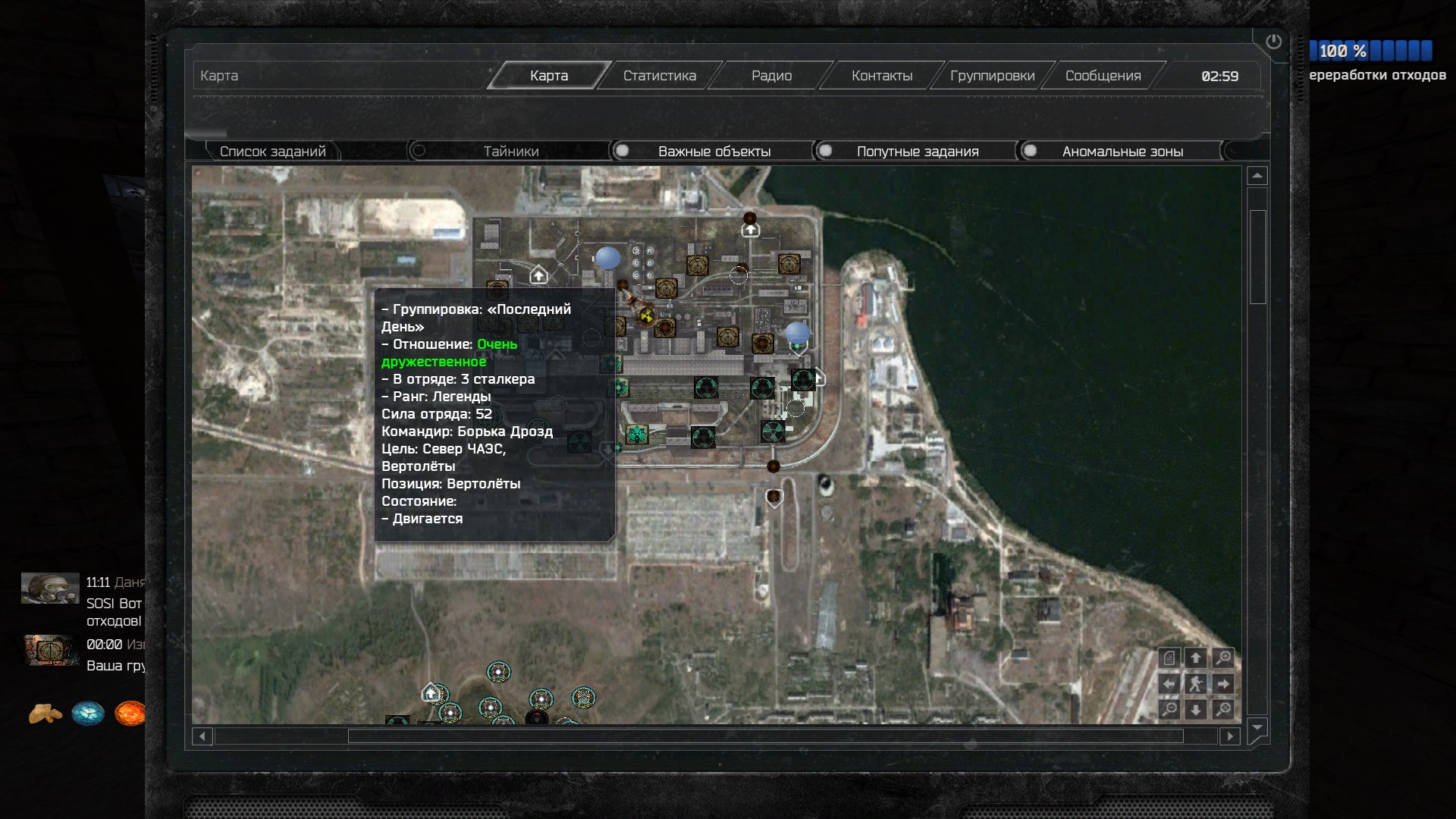Center map on player with stalker icon
Image resolution: width=1456 pixels, height=819 pixels.
(x=1196, y=684)
